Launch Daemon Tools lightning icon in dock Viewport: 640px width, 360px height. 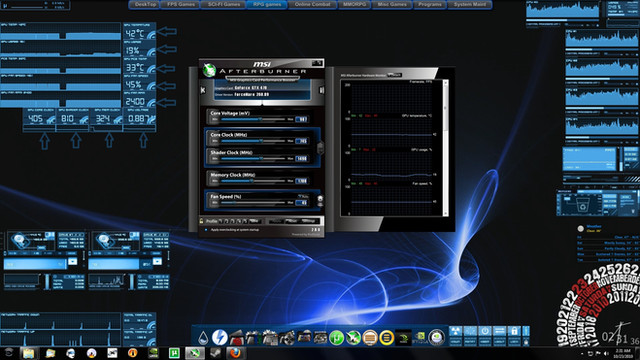(x=220, y=338)
